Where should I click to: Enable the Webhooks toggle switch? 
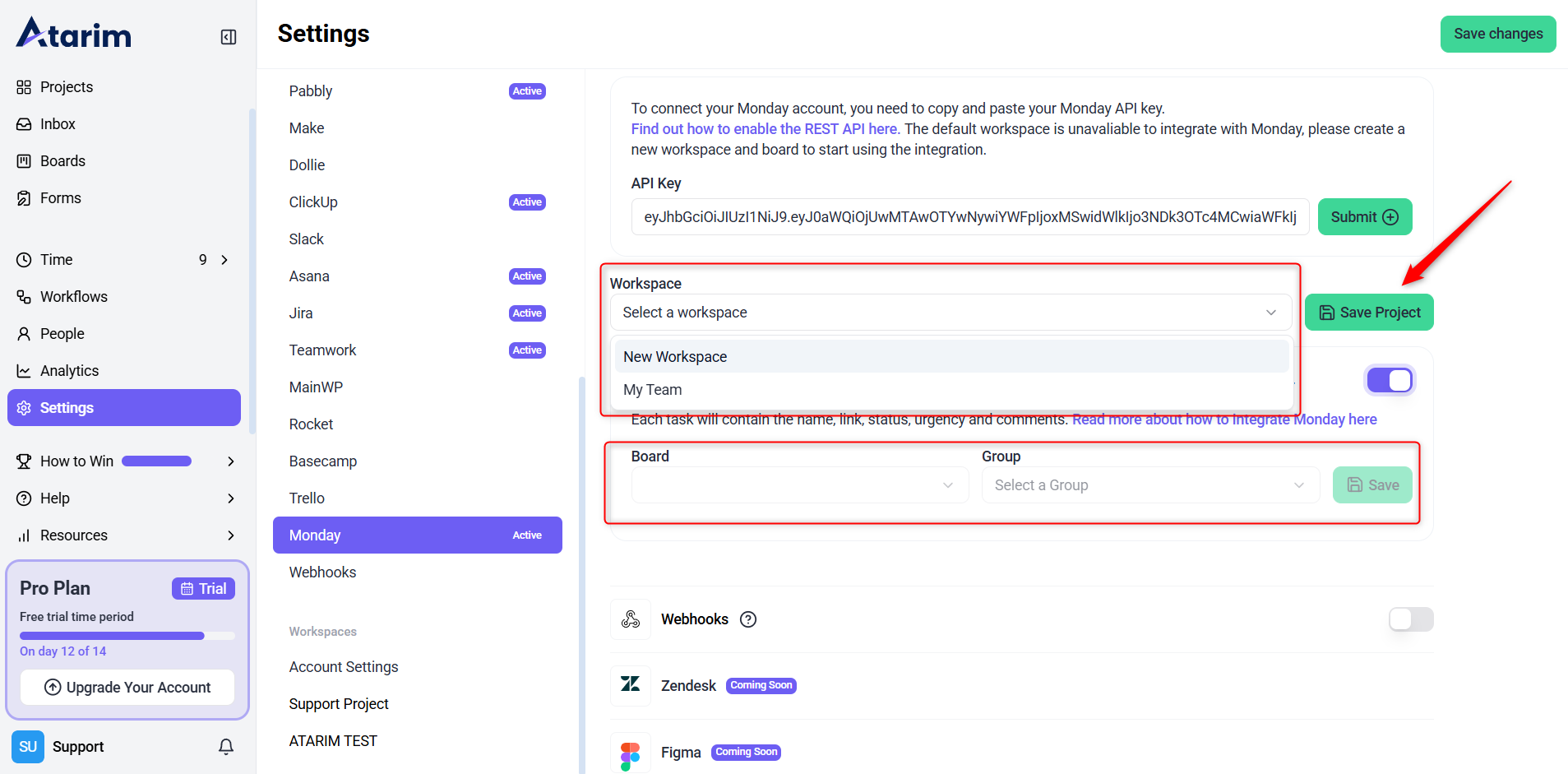(x=1410, y=619)
